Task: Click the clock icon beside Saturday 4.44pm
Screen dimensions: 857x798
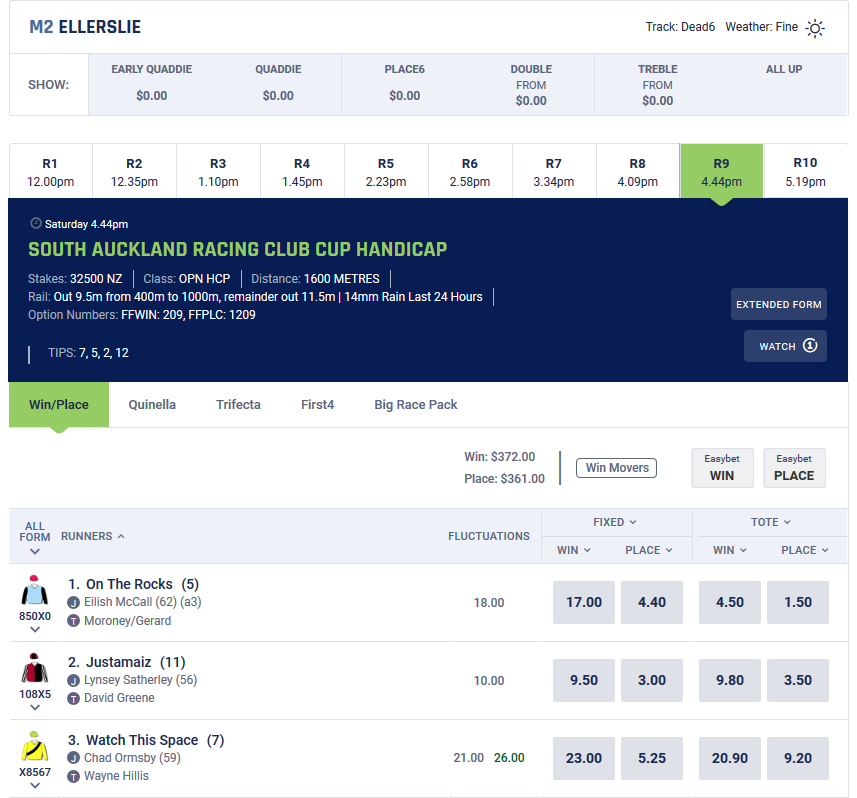Action: coord(36,224)
